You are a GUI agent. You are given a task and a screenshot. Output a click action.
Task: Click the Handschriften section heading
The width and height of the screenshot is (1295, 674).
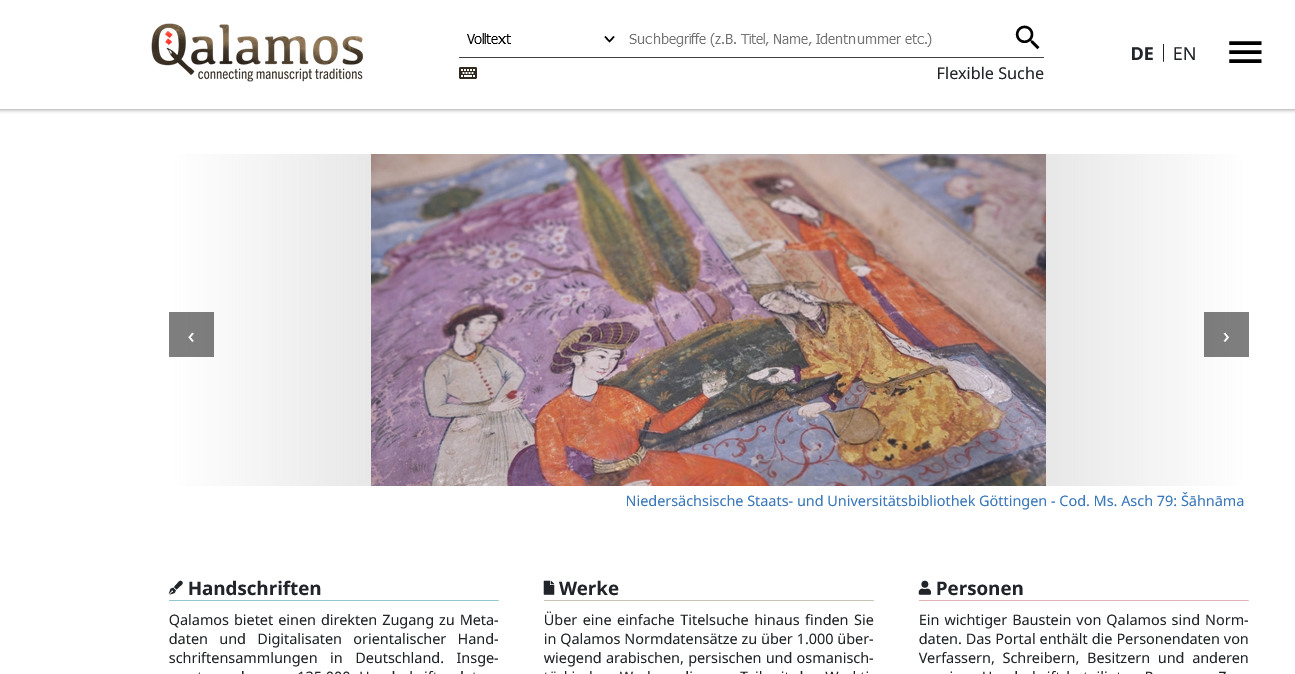255,588
